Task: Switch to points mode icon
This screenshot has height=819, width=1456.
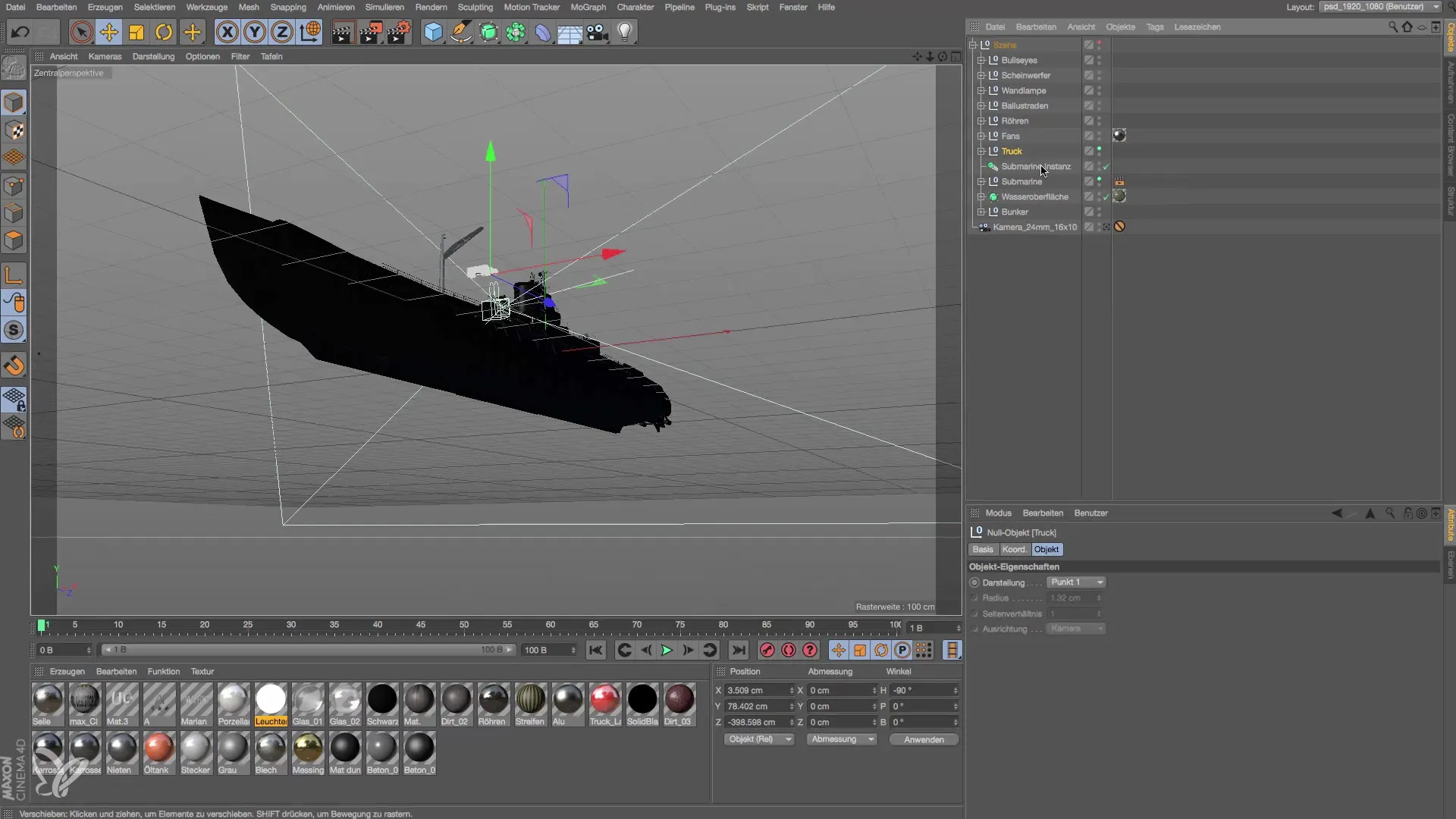Action: coord(14,186)
